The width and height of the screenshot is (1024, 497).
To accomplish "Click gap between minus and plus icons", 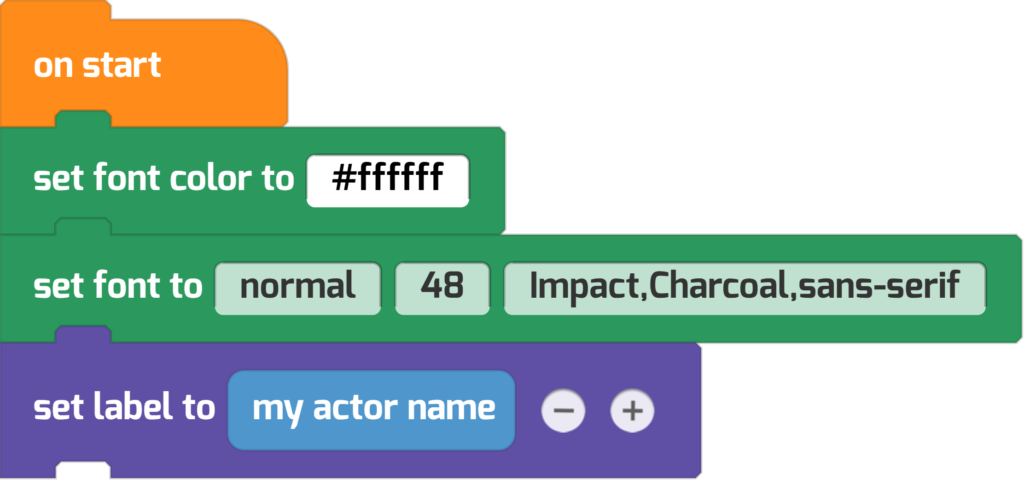I will coord(598,411).
